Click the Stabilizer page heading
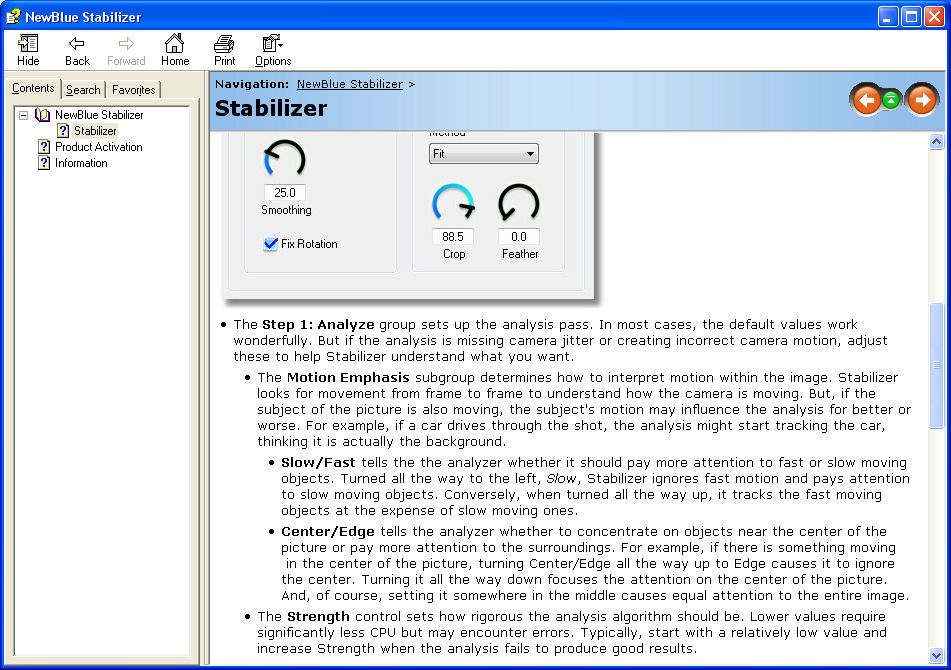The image size is (951, 670). click(x=271, y=108)
